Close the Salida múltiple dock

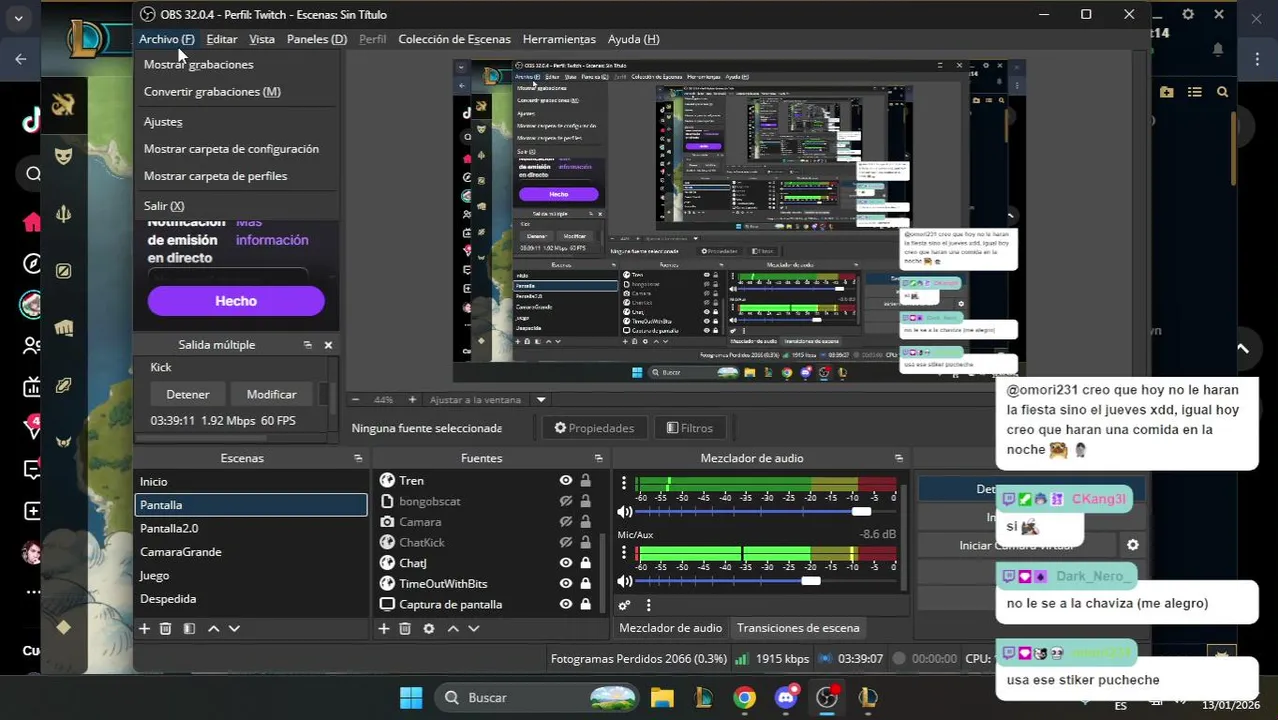(x=328, y=345)
